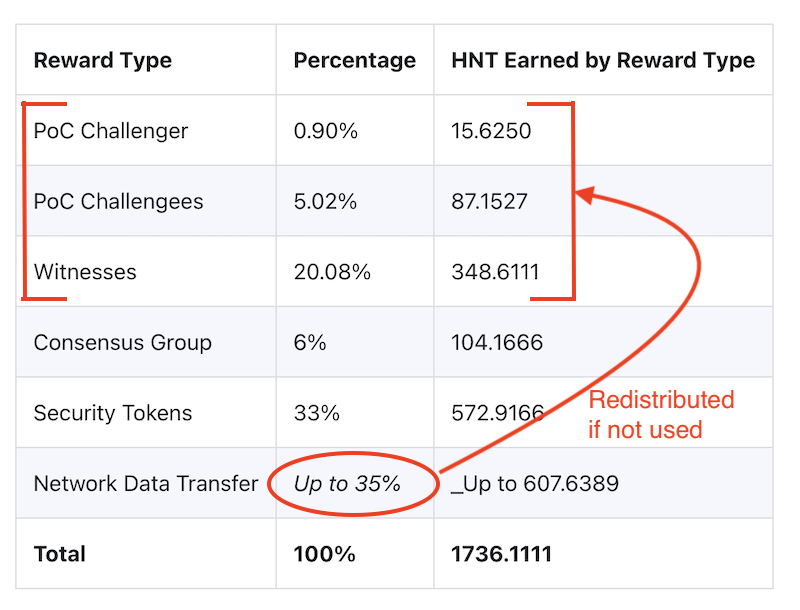Select the "Security Tokens" row label
The width and height of the screenshot is (800, 610).
[113, 413]
